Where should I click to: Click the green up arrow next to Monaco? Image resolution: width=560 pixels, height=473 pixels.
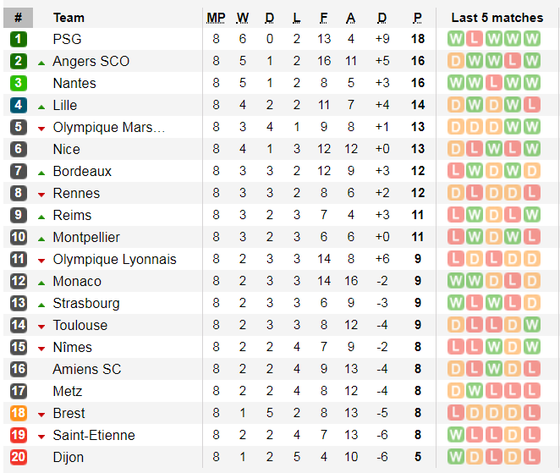(41, 283)
